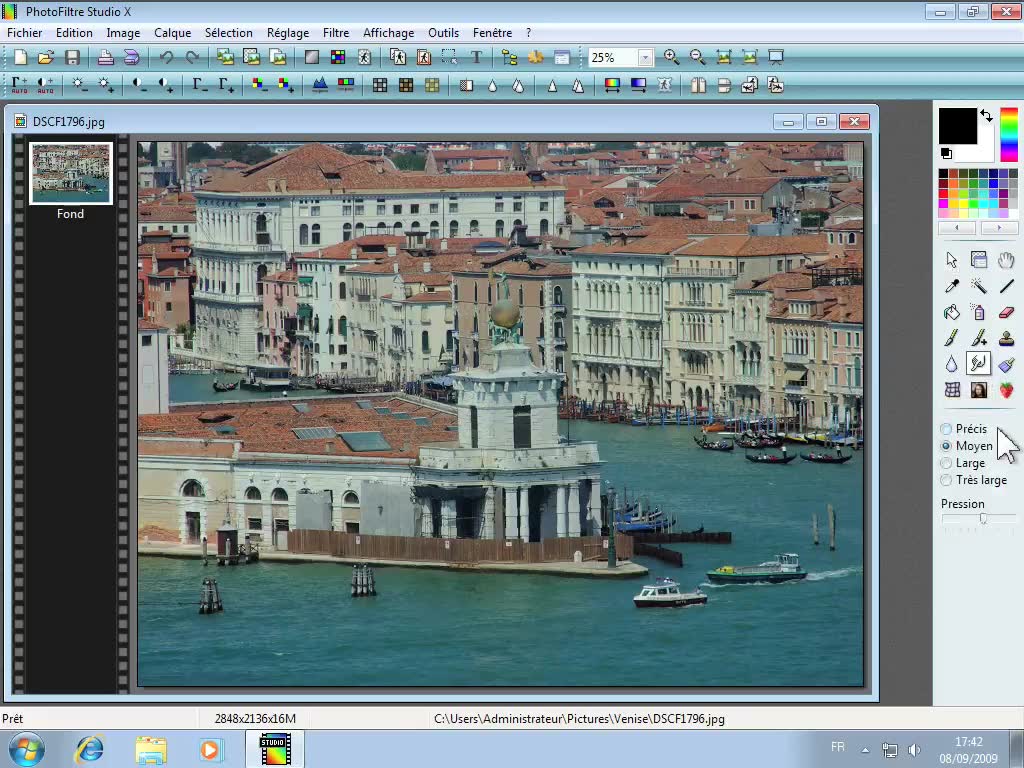The height and width of the screenshot is (768, 1024).
Task: Select the Hand move tool
Action: [1006, 260]
